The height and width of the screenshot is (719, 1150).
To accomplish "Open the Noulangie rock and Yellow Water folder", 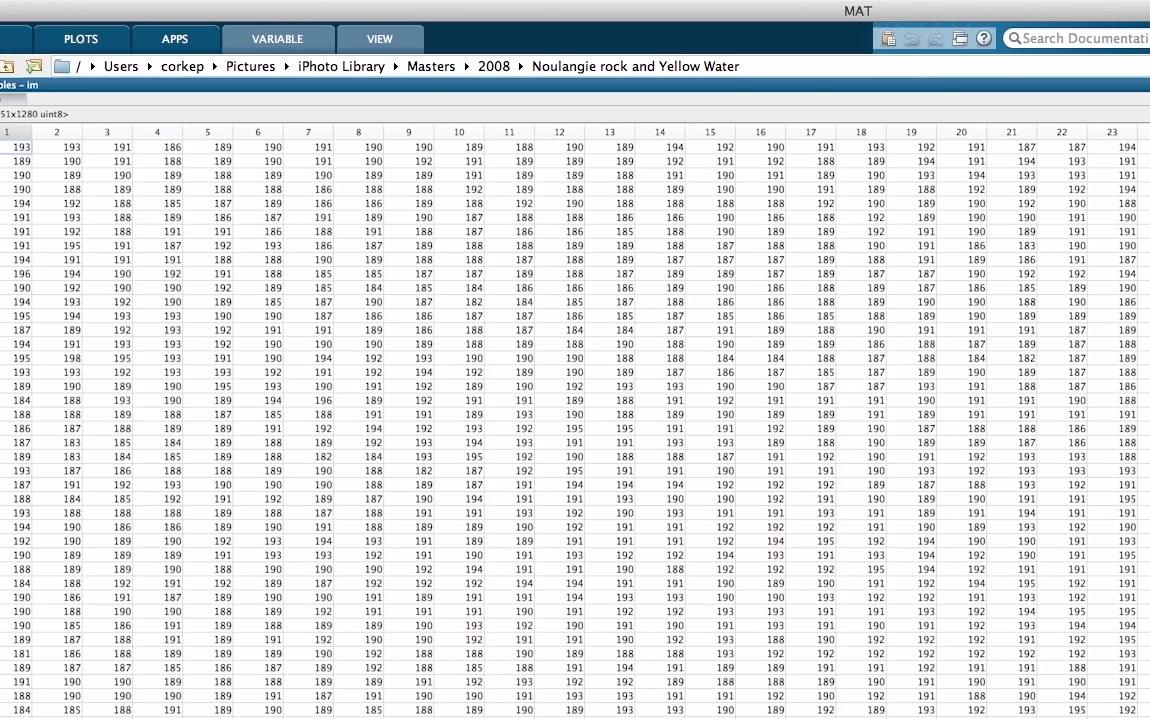I will [636, 66].
